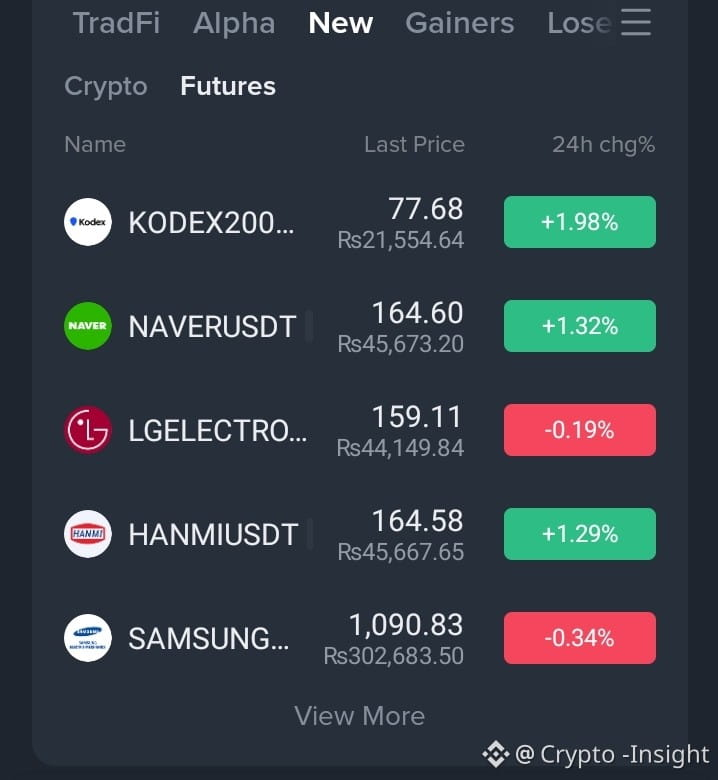Tap the LG logo icon
The height and width of the screenshot is (780, 718).
[x=88, y=430]
